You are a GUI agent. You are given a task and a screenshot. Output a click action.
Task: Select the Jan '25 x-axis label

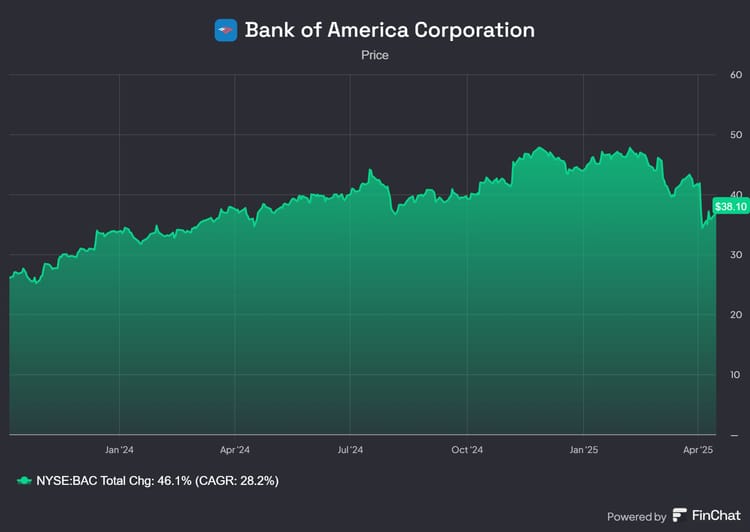point(583,451)
